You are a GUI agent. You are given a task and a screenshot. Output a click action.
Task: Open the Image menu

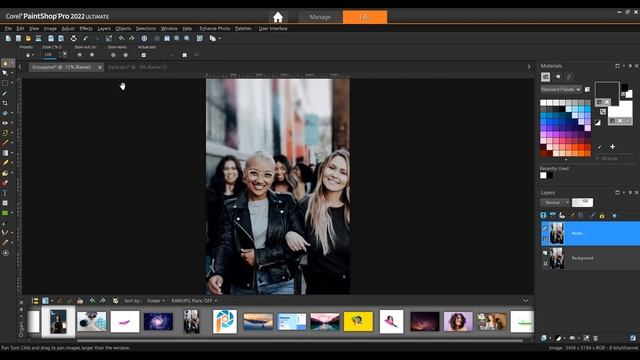tap(50, 29)
